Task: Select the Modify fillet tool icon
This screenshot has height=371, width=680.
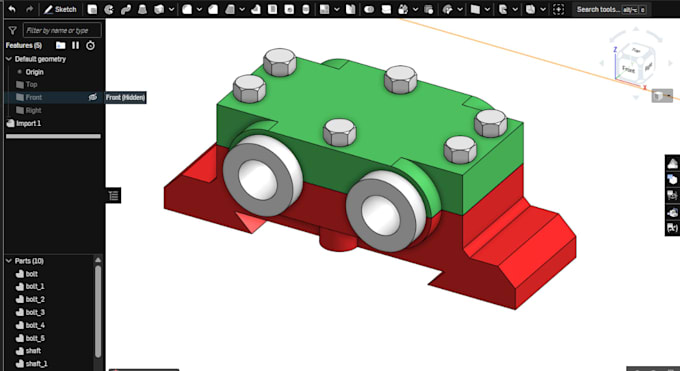Action: coord(448,9)
